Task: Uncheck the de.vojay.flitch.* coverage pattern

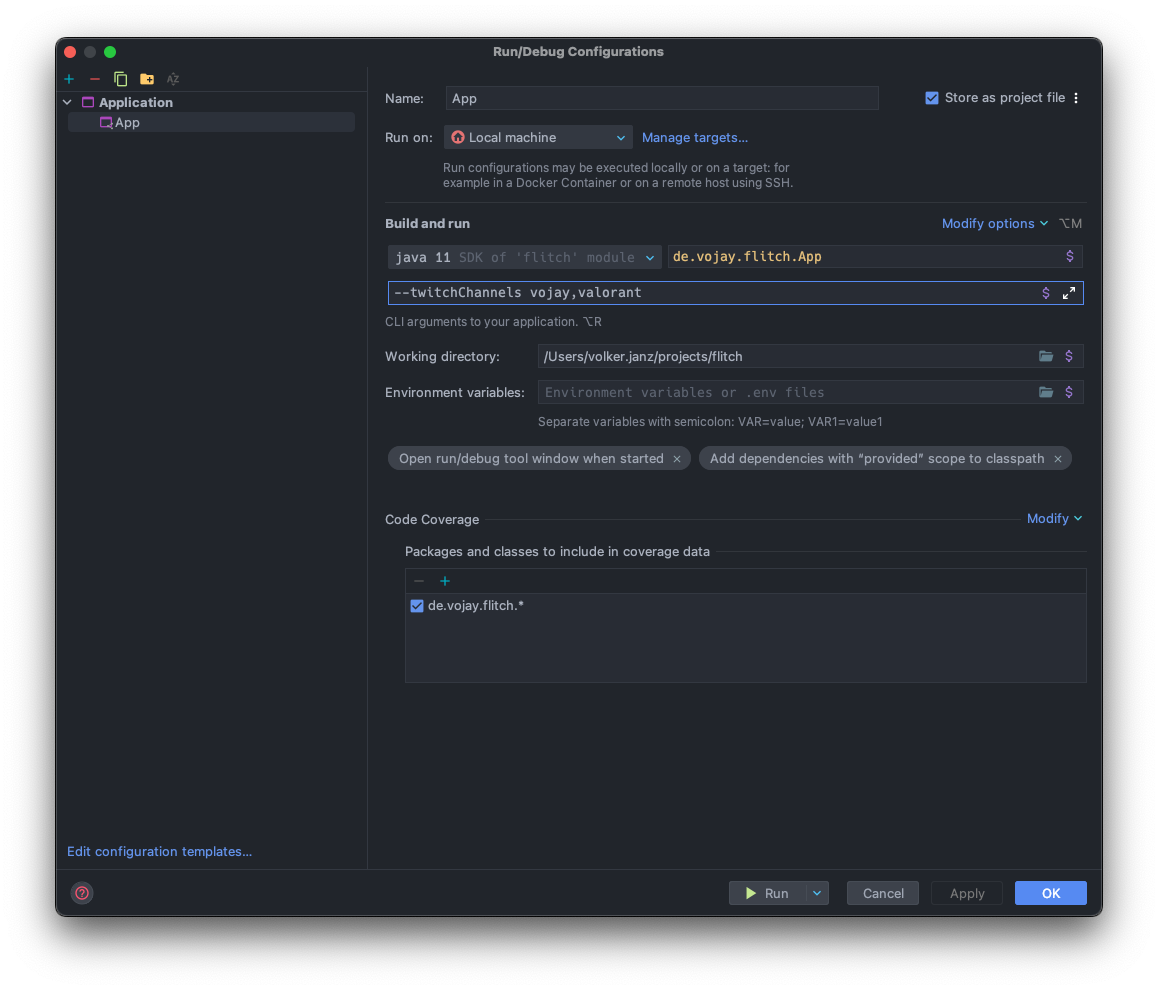Action: (416, 605)
